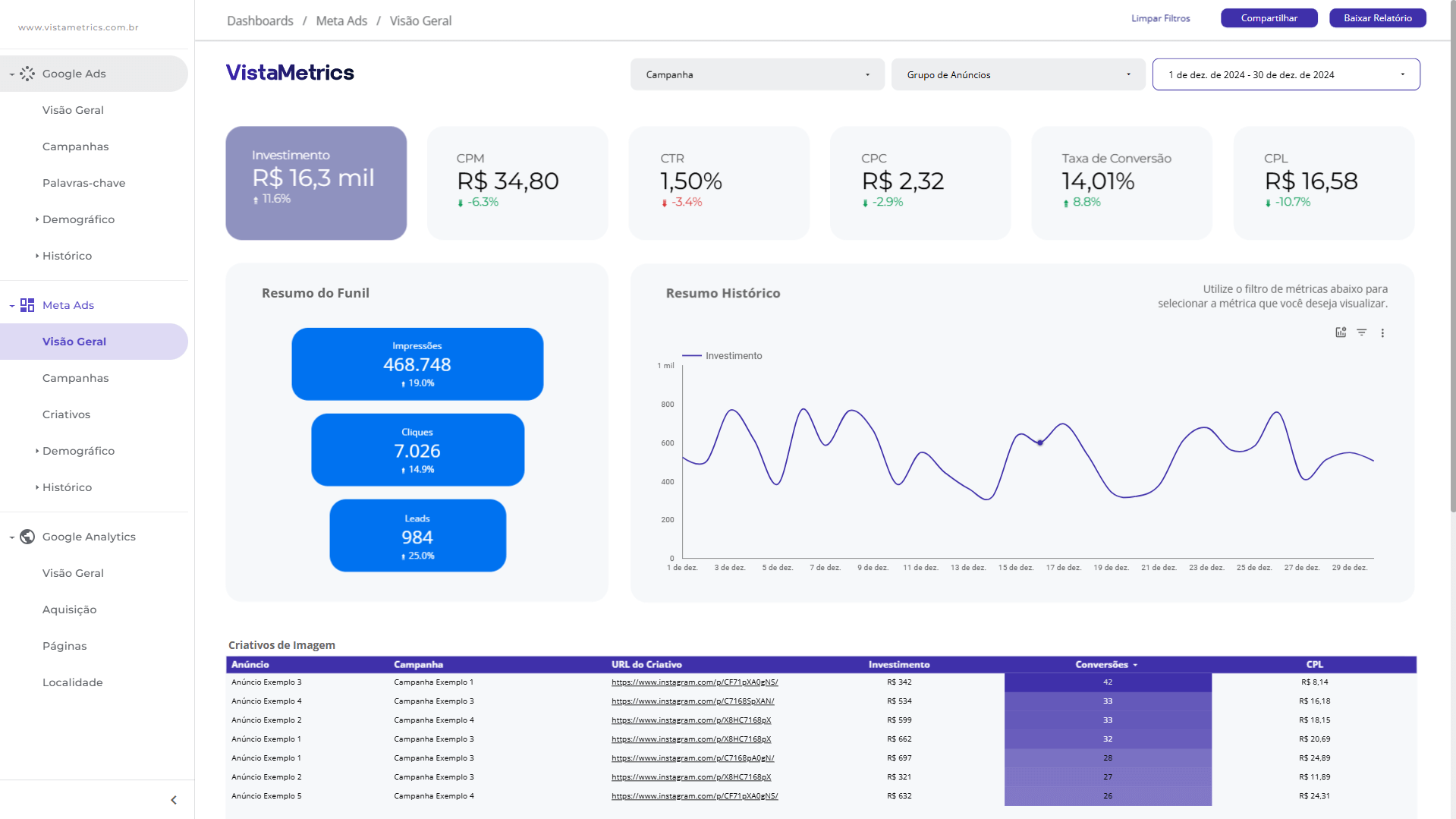Screen dimensions: 1456x819
Task: Click the Leads funnel block
Action: pyautogui.click(x=417, y=536)
